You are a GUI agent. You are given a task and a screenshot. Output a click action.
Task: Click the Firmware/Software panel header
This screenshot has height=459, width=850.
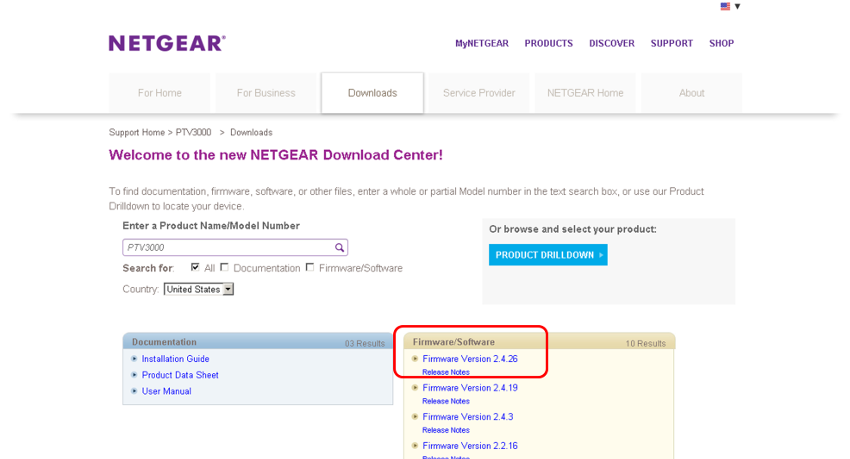pyautogui.click(x=539, y=341)
